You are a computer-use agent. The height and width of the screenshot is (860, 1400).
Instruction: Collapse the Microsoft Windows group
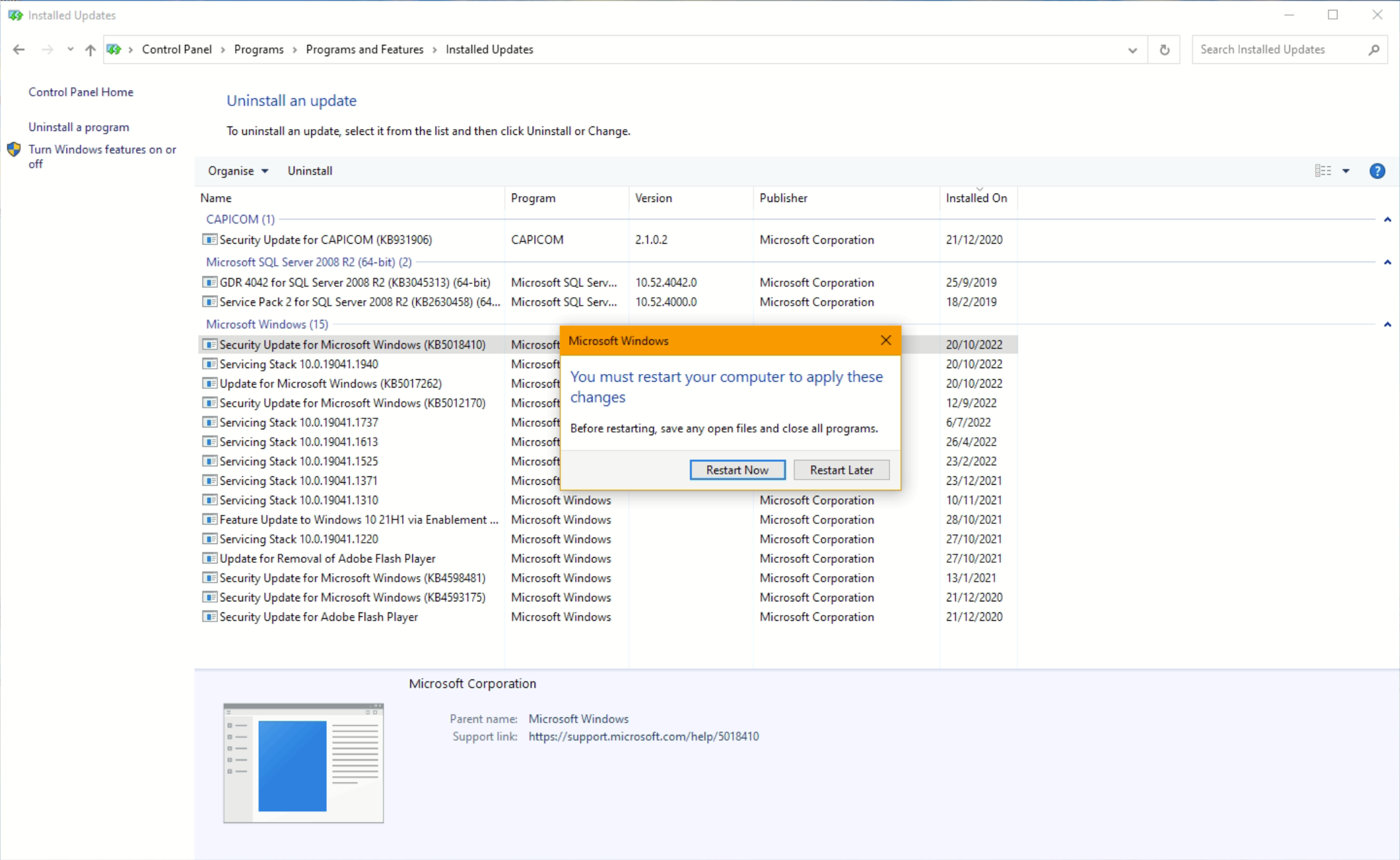tap(1387, 324)
